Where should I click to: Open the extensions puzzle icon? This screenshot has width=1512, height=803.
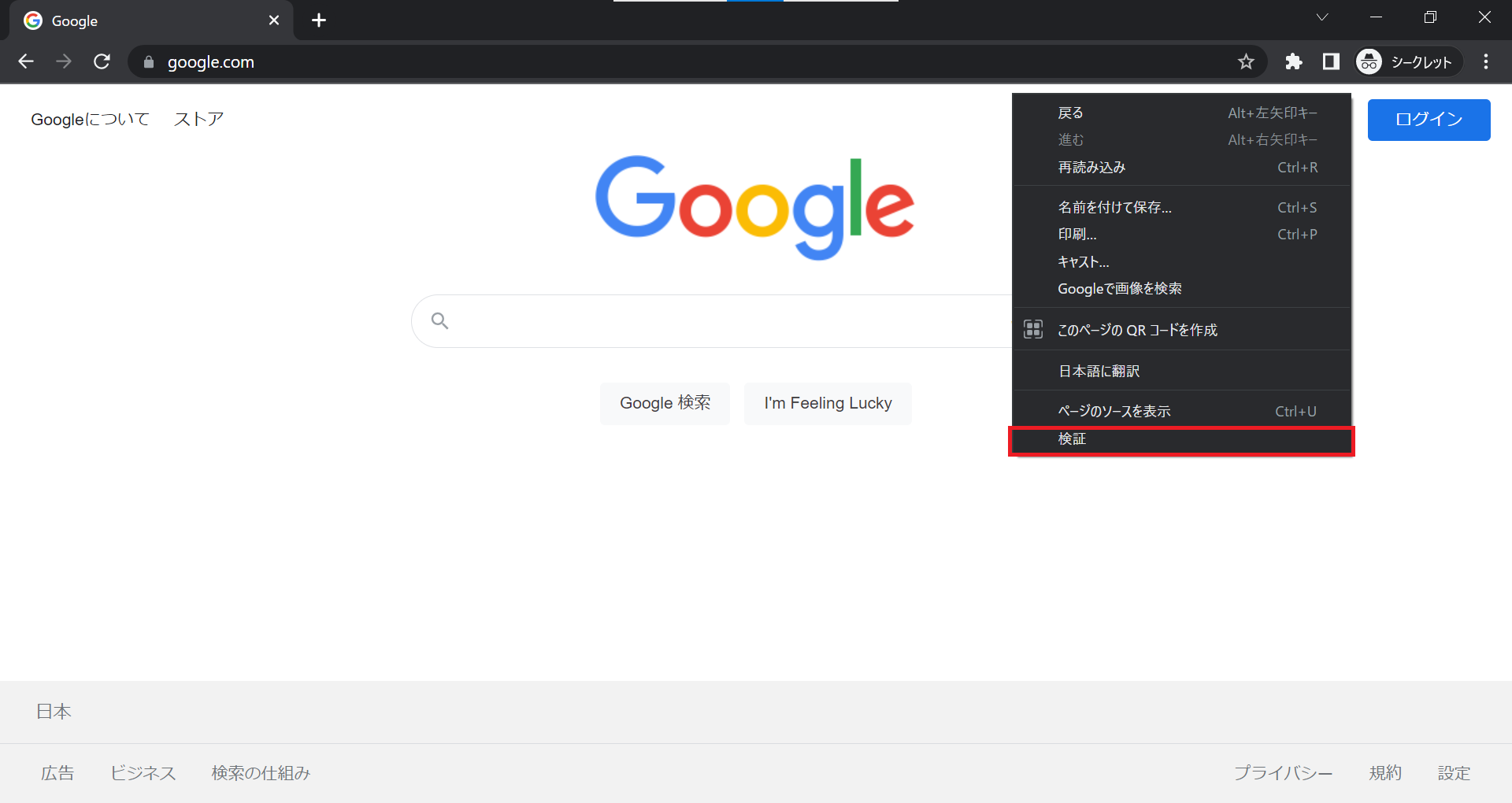point(1294,61)
